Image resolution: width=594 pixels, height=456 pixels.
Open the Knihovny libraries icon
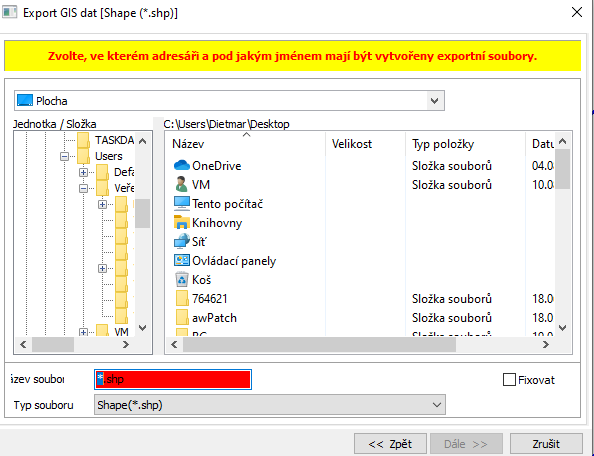[x=181, y=222]
